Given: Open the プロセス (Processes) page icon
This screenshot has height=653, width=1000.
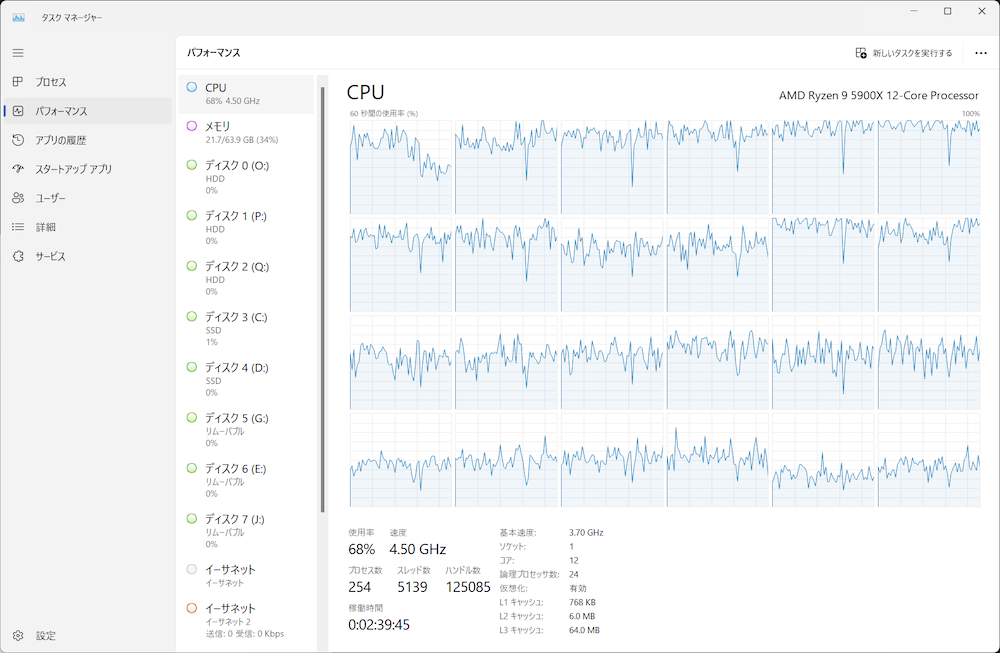Looking at the screenshot, I should (18, 82).
